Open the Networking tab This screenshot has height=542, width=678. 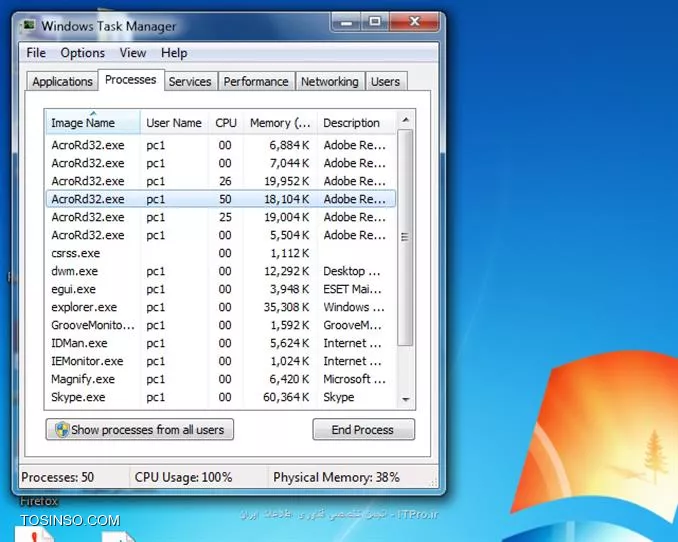[x=329, y=81]
